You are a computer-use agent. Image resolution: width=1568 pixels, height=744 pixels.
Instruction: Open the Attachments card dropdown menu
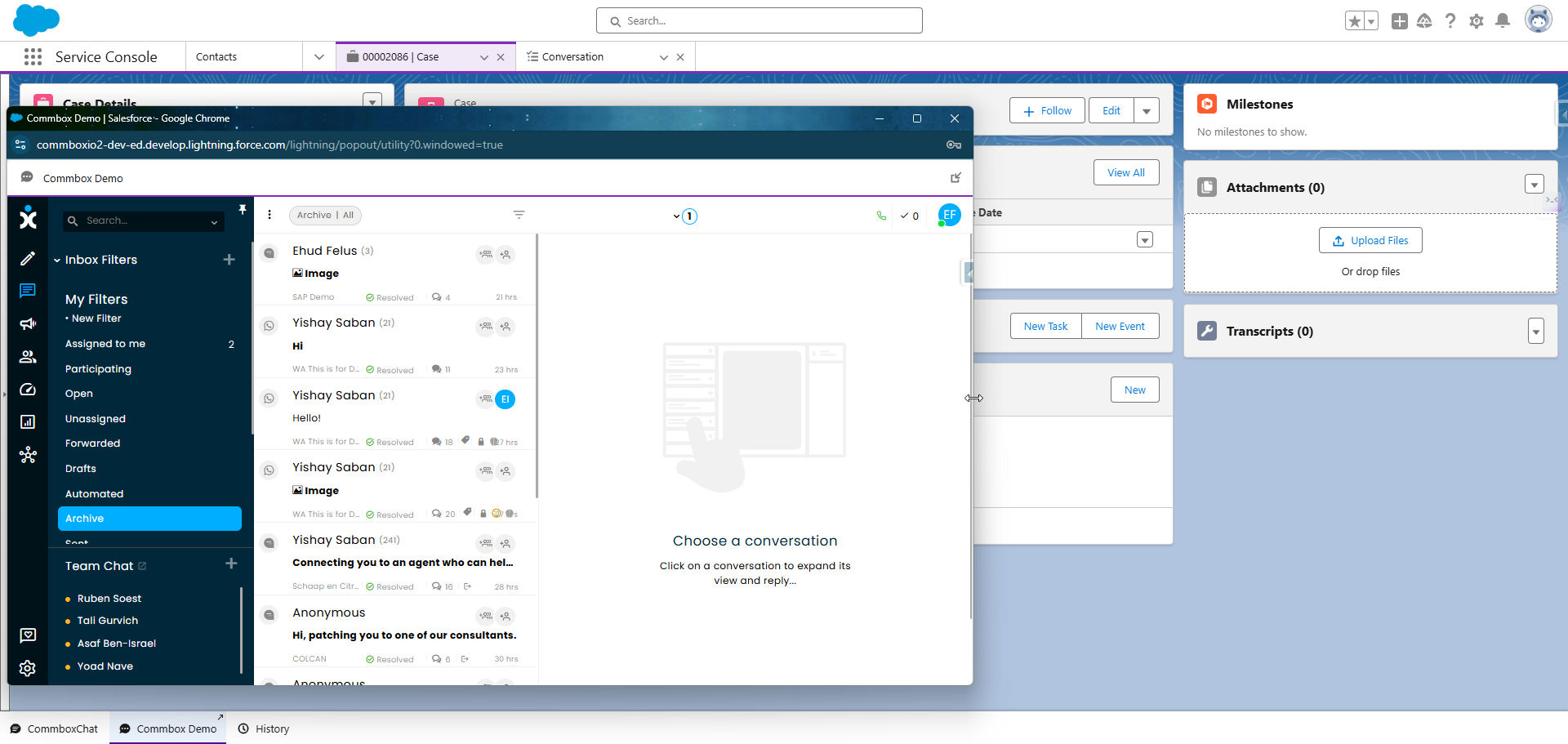click(1535, 185)
